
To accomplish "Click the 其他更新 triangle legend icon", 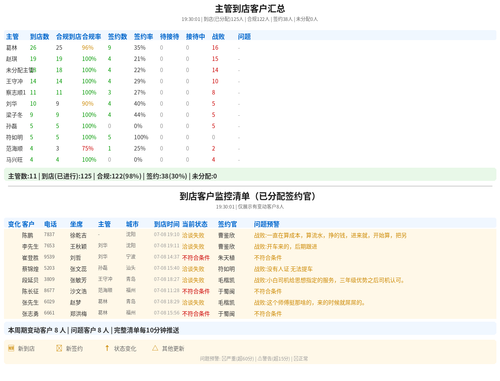I will point(155,348).
